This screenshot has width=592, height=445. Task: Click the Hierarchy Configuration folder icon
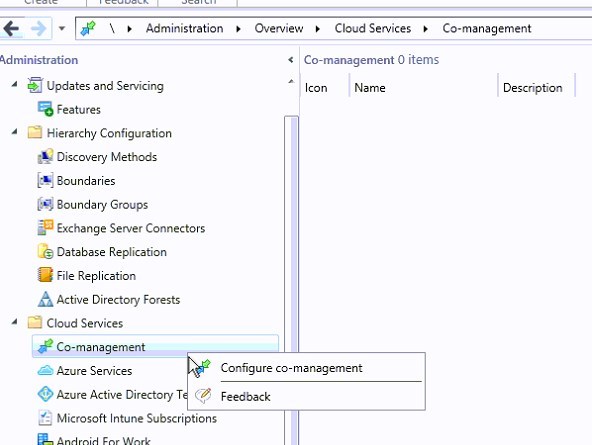(x=35, y=132)
